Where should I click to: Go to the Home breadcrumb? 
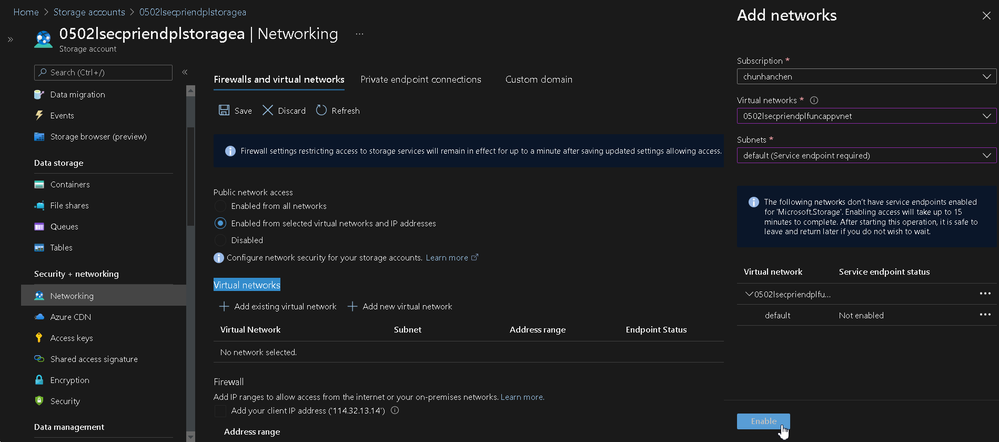pyautogui.click(x=26, y=12)
